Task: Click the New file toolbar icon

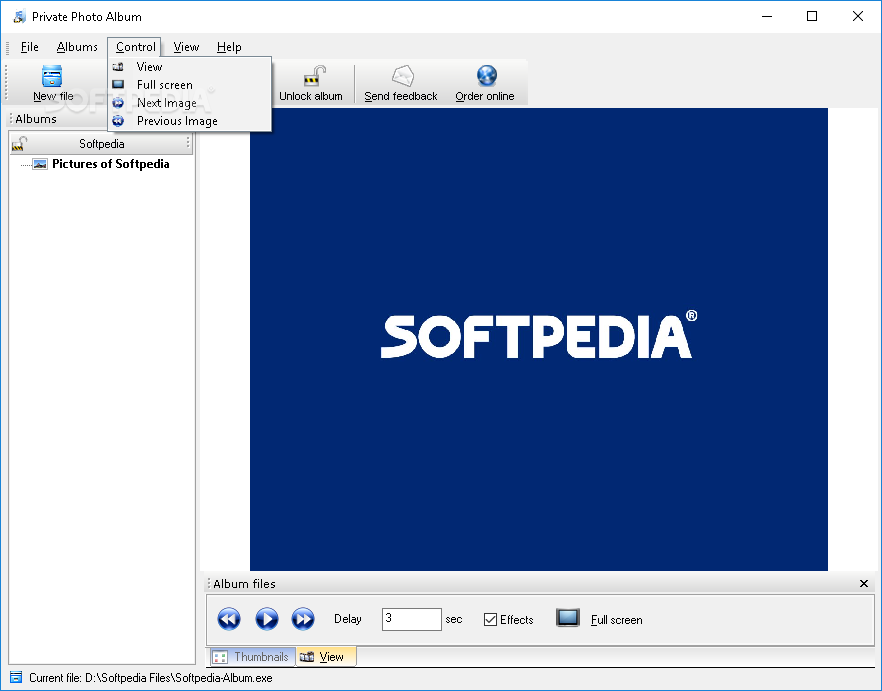Action: click(x=52, y=76)
